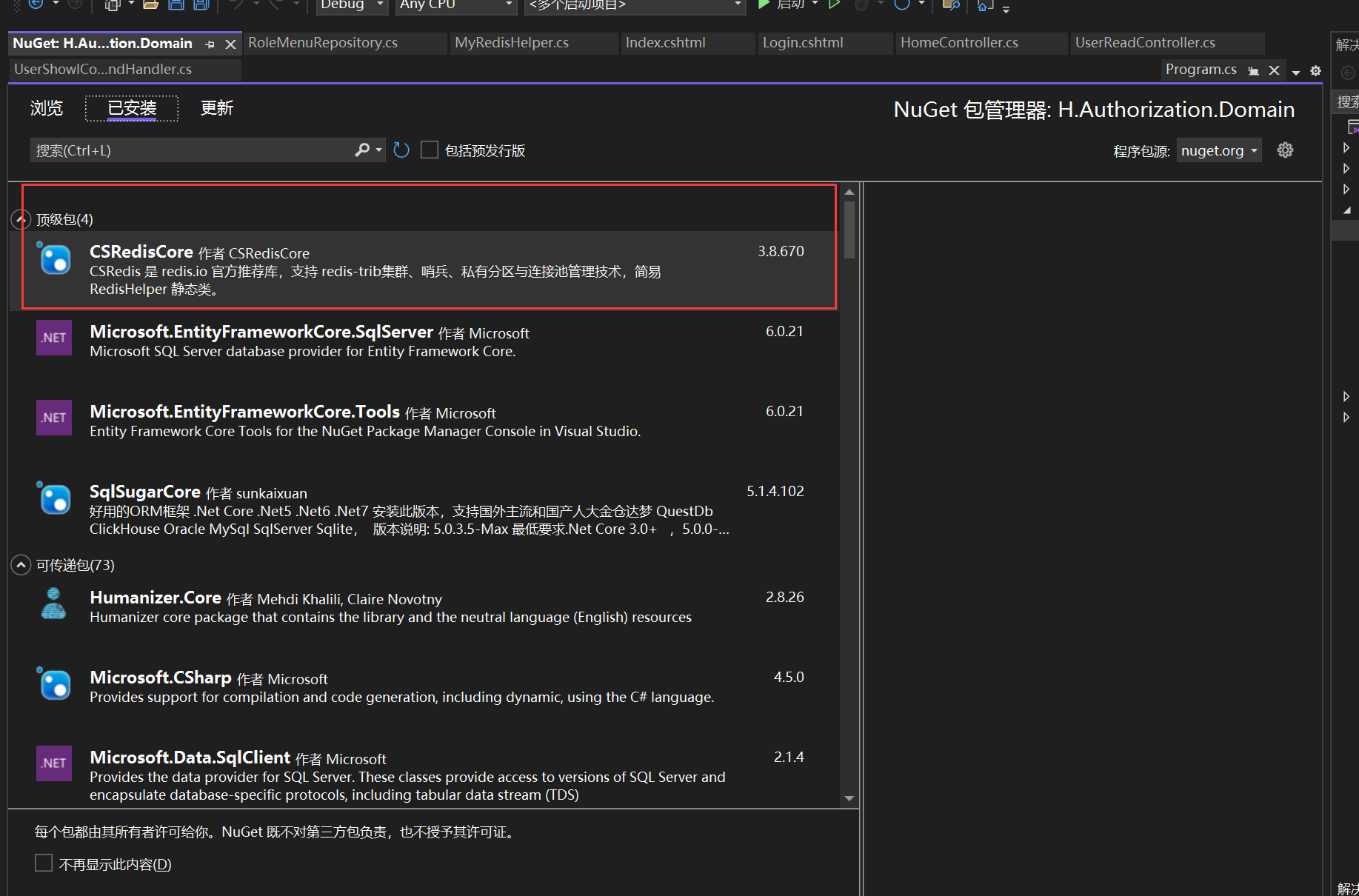
Task: Click the package list scroll-down arrow
Action: tap(849, 798)
